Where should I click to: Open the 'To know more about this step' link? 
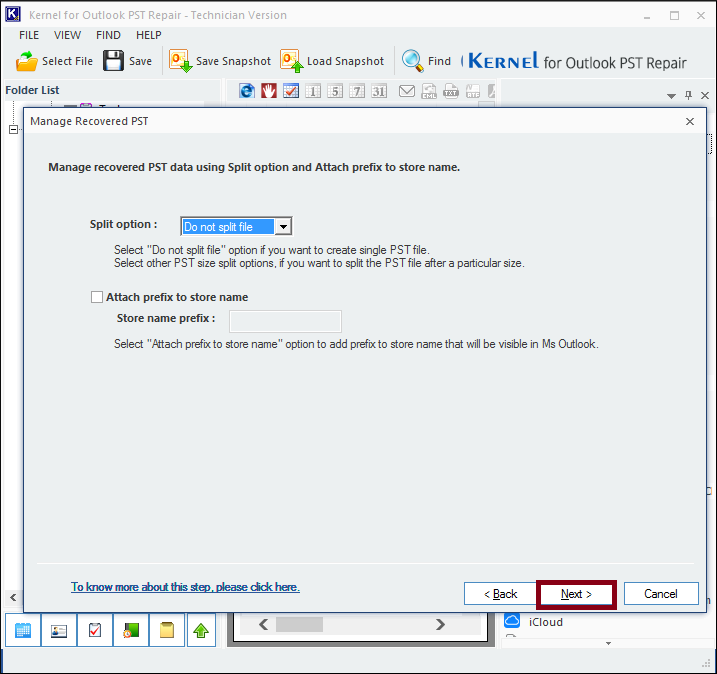pos(185,587)
